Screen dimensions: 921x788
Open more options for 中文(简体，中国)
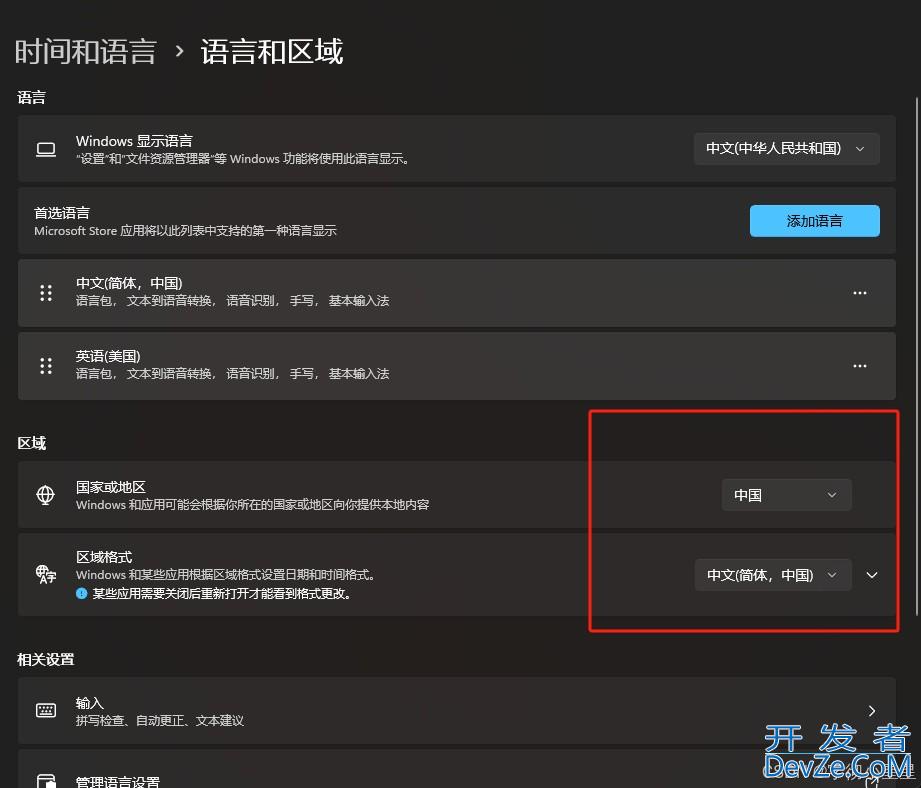click(859, 293)
